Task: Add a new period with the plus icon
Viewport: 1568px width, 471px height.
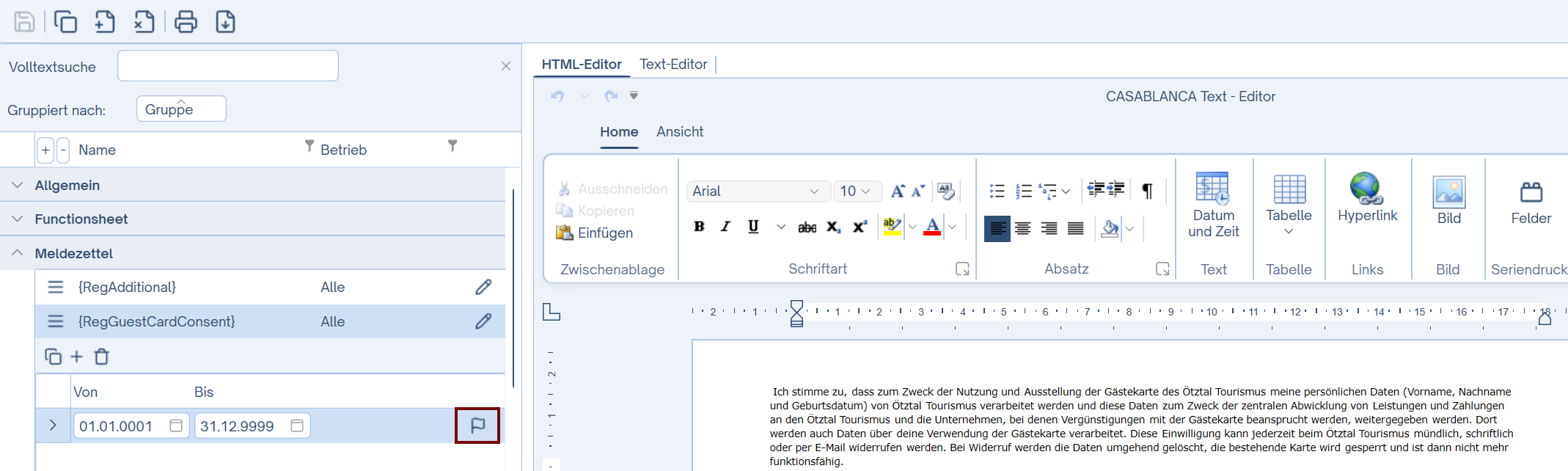Action: 76,357
